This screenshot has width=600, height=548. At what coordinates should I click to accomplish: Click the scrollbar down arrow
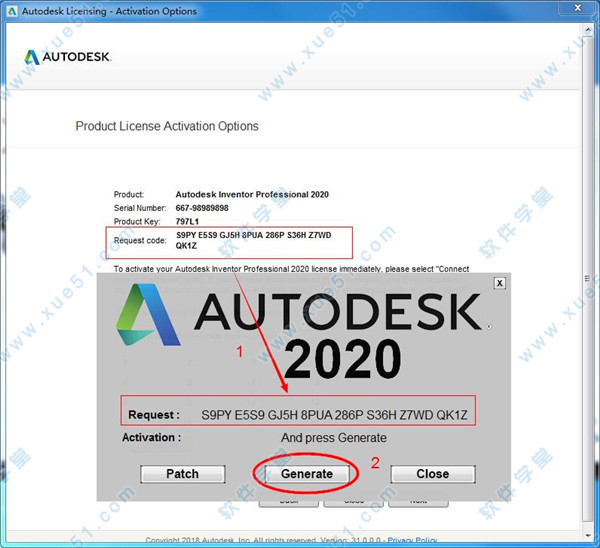[x=588, y=535]
